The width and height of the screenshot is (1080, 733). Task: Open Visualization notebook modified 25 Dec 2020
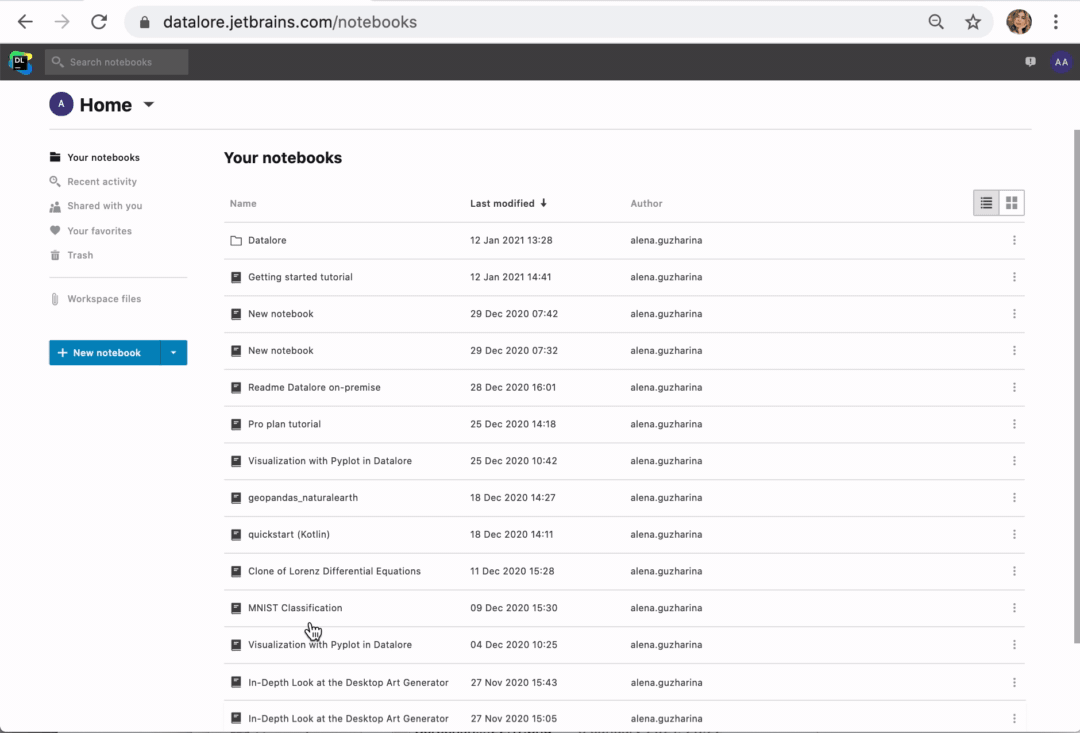point(329,461)
